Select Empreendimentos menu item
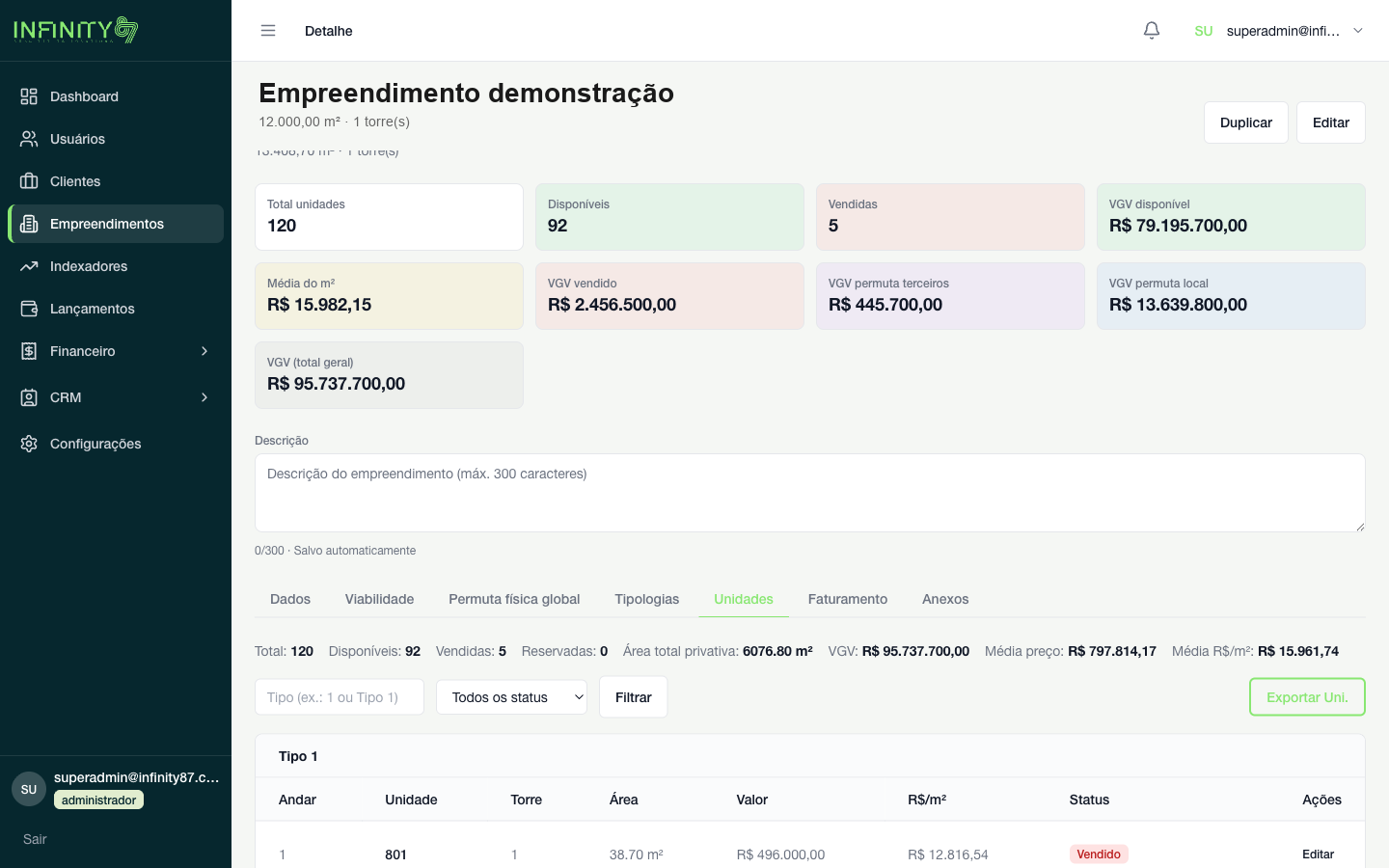 [x=116, y=224]
